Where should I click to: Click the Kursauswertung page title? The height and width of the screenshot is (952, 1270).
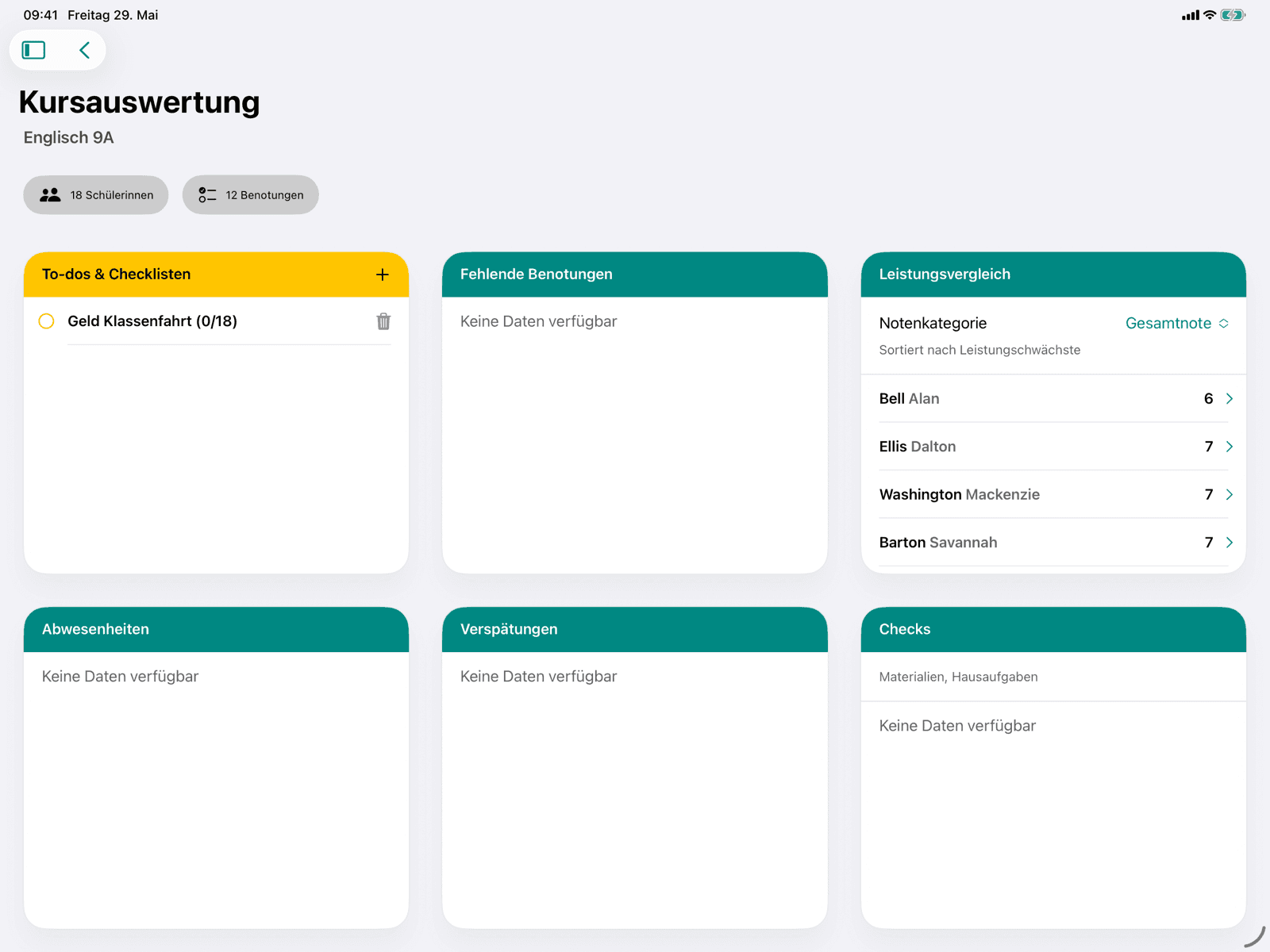click(139, 102)
